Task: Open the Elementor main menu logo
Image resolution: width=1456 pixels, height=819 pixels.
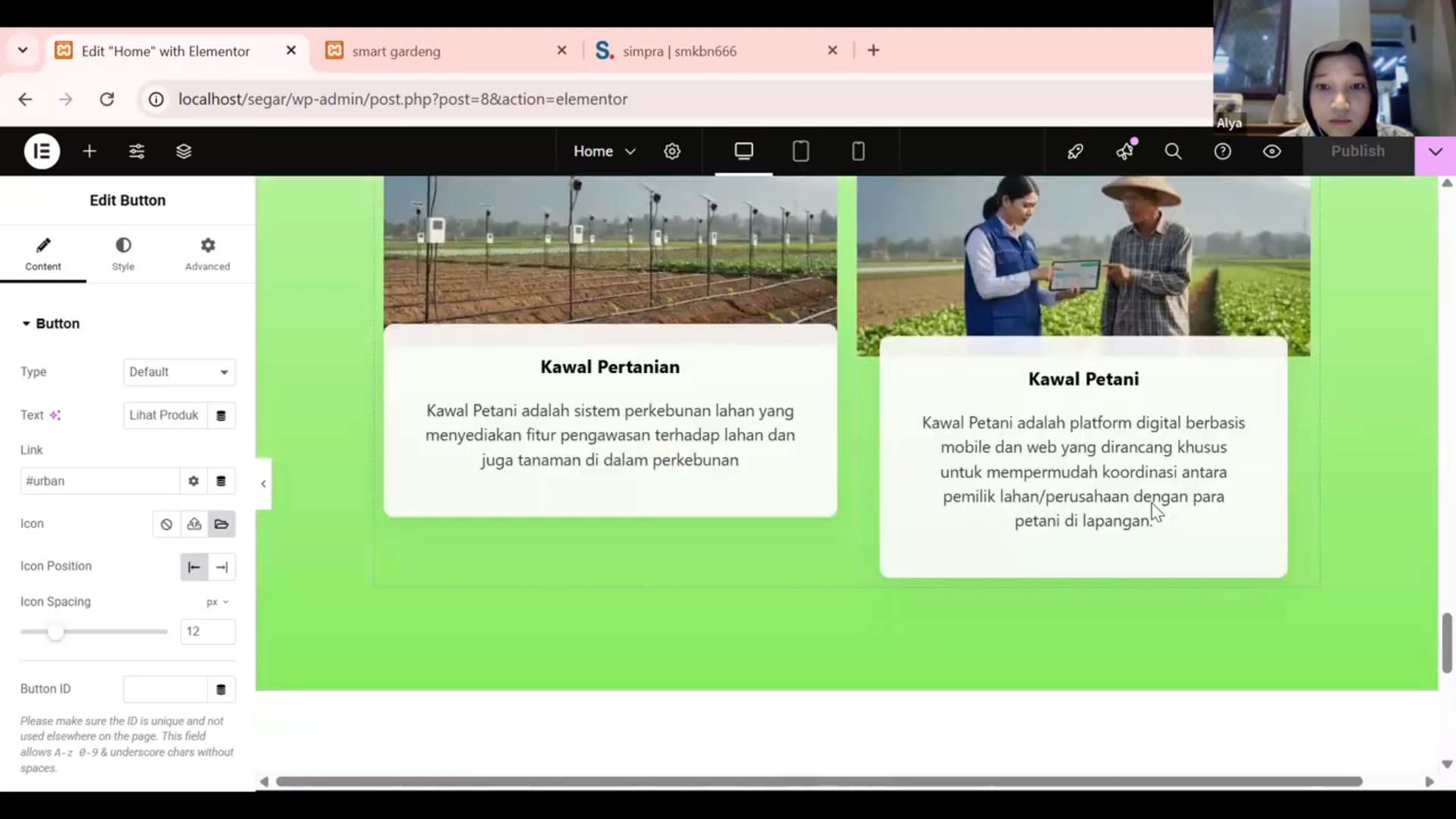Action: (x=42, y=152)
